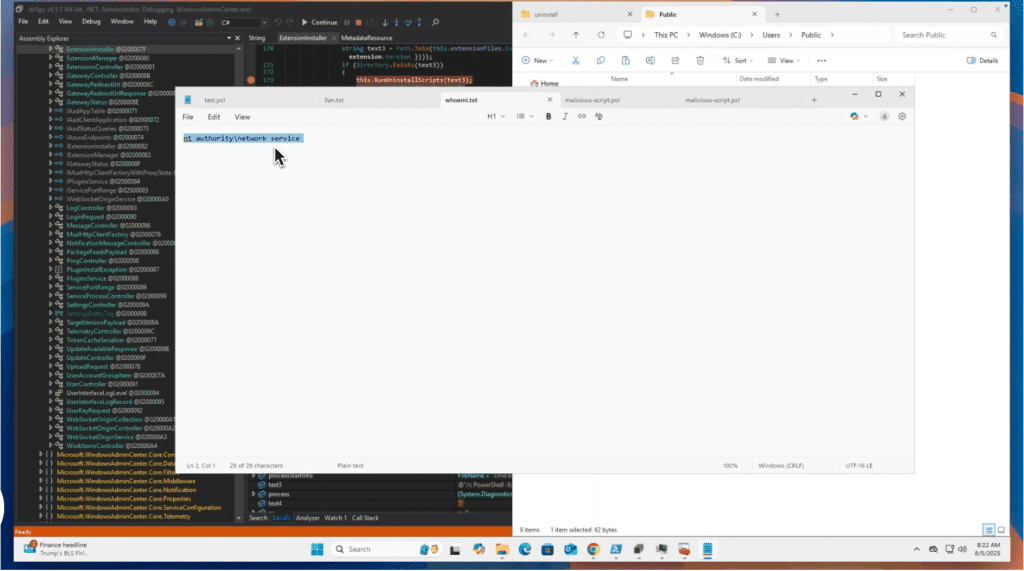
Task: Open the Analyzer tab in dnSpy
Action: tap(308, 518)
